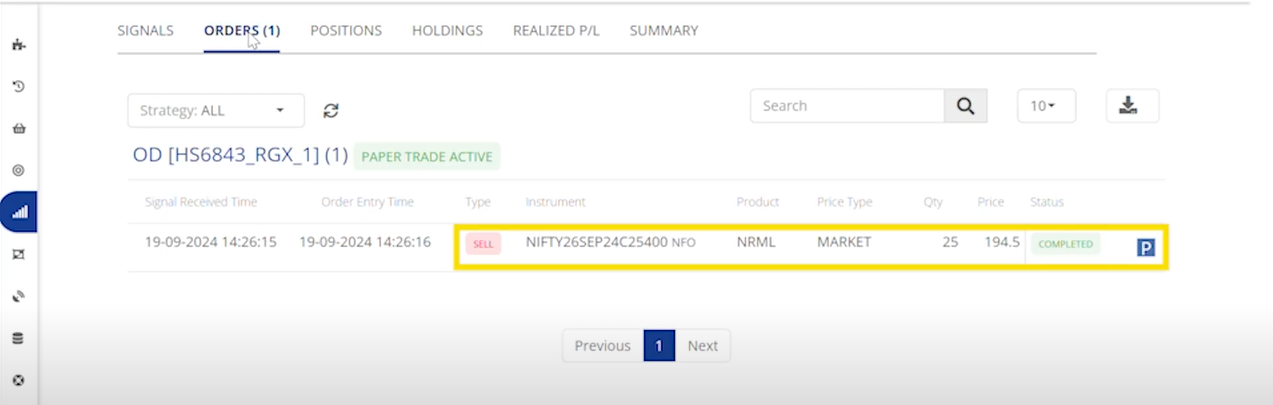Switch to the SIGNALS tab
Screen dimensions: 1273x405
(145, 31)
